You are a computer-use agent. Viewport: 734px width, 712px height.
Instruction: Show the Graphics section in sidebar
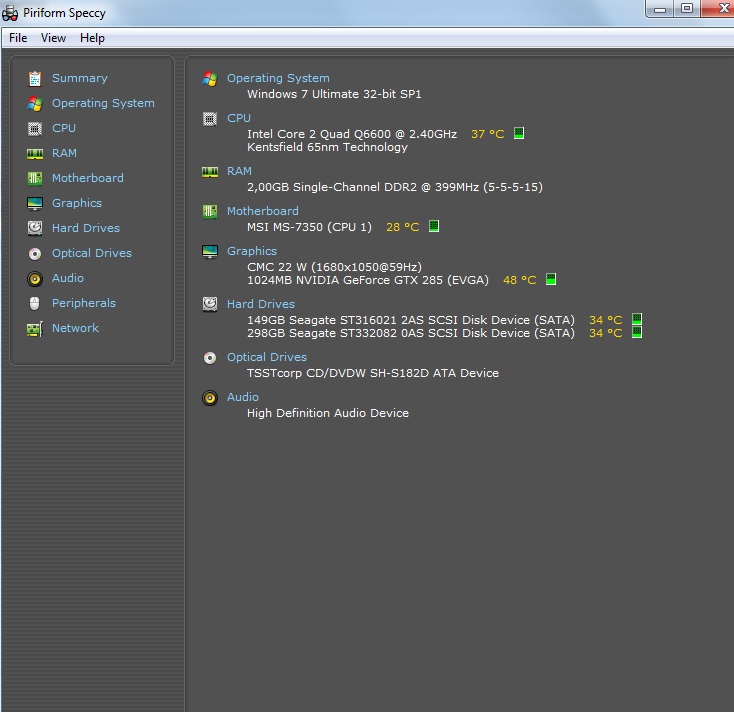click(77, 203)
